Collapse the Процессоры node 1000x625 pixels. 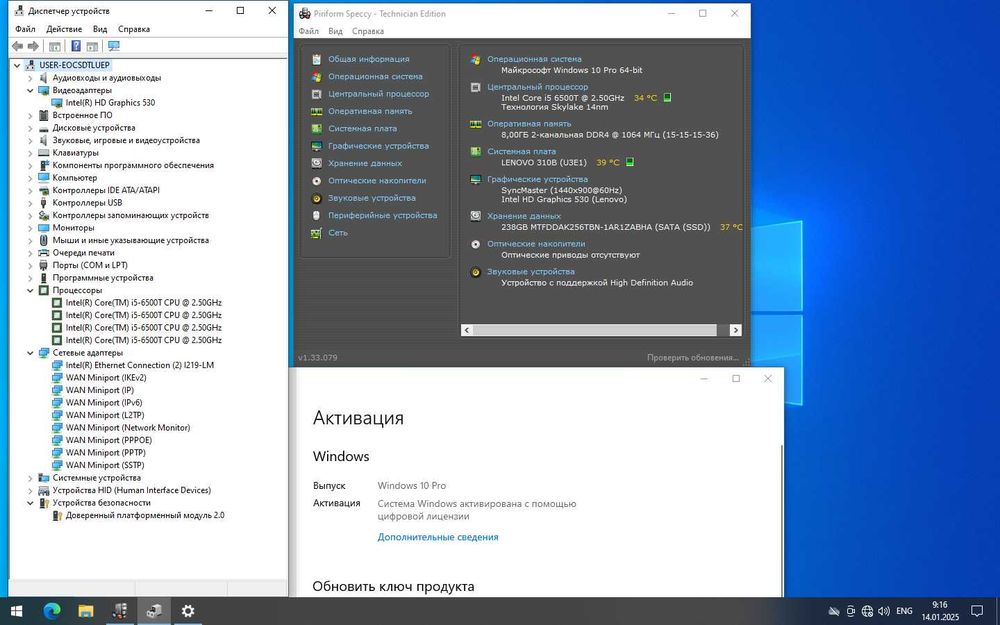tap(30, 290)
